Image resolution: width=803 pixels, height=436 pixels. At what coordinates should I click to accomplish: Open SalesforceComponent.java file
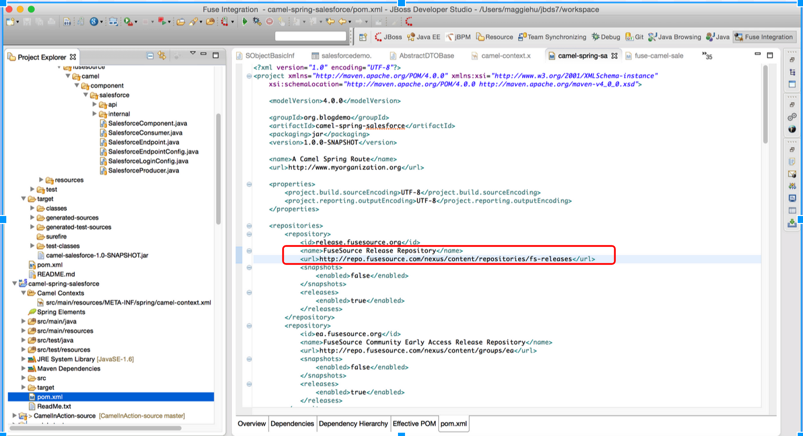[143, 123]
